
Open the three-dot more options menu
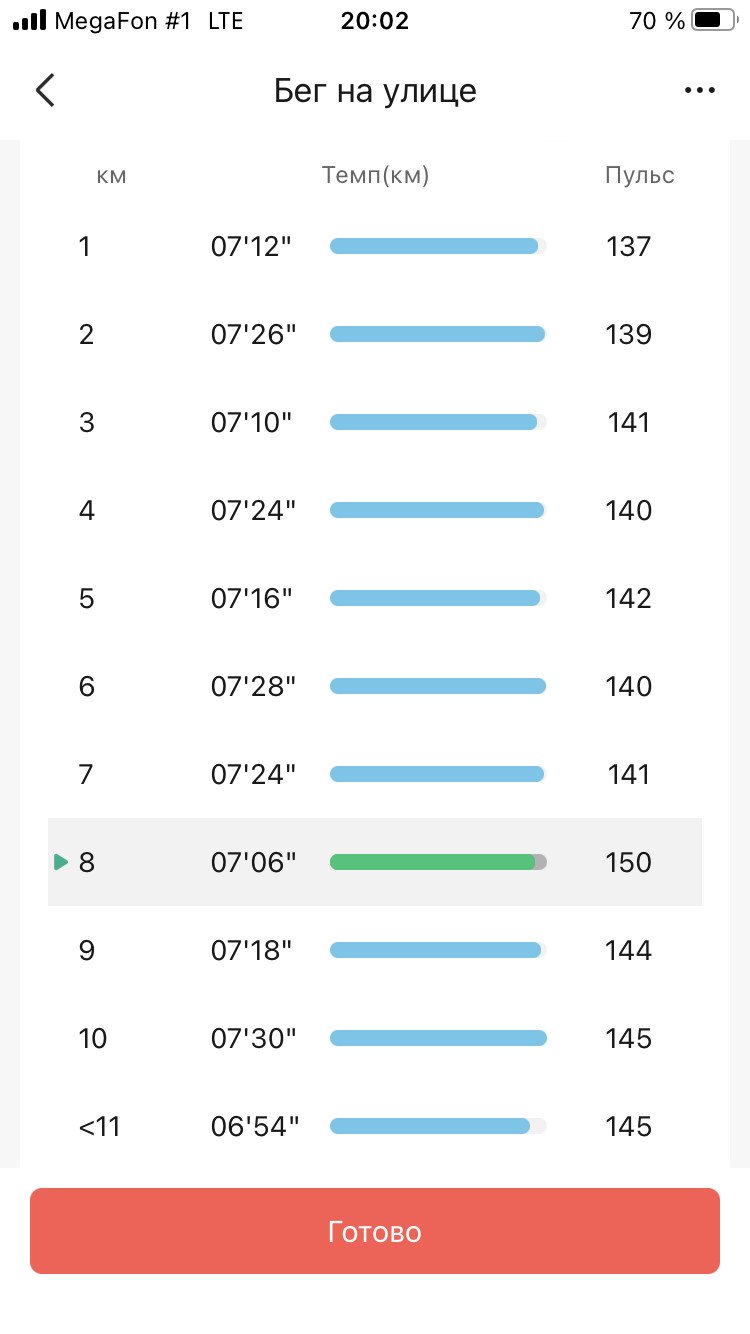coord(700,90)
